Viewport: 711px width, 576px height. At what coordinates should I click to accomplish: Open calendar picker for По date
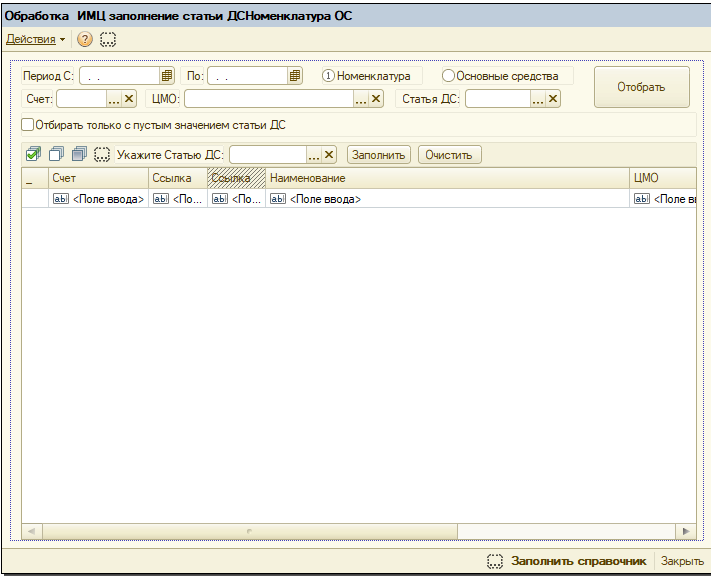(295, 76)
